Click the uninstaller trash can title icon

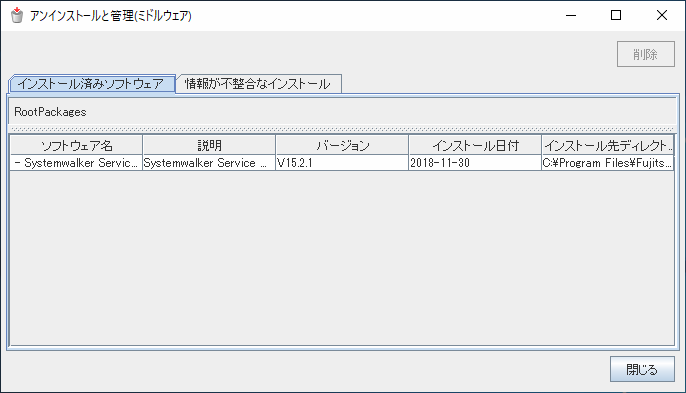(x=17, y=15)
